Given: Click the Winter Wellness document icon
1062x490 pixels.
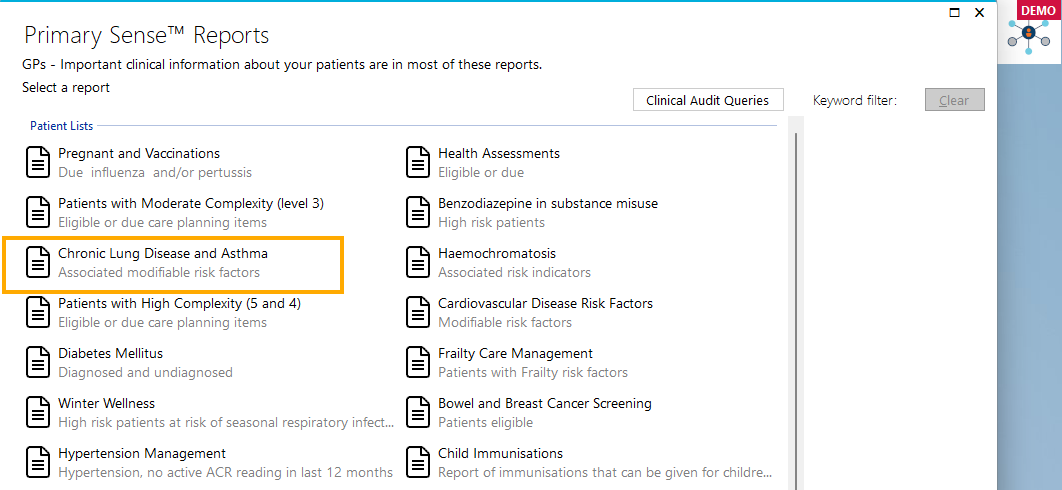Looking at the screenshot, I should click(x=38, y=412).
